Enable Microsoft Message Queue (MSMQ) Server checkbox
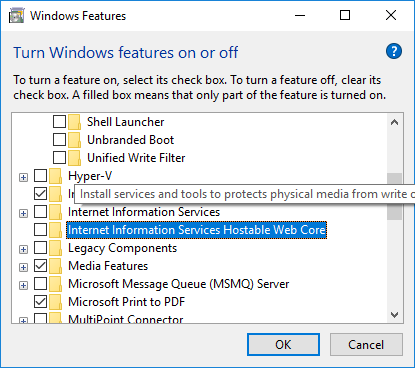Viewport: 420px width, 370px height. [x=41, y=284]
